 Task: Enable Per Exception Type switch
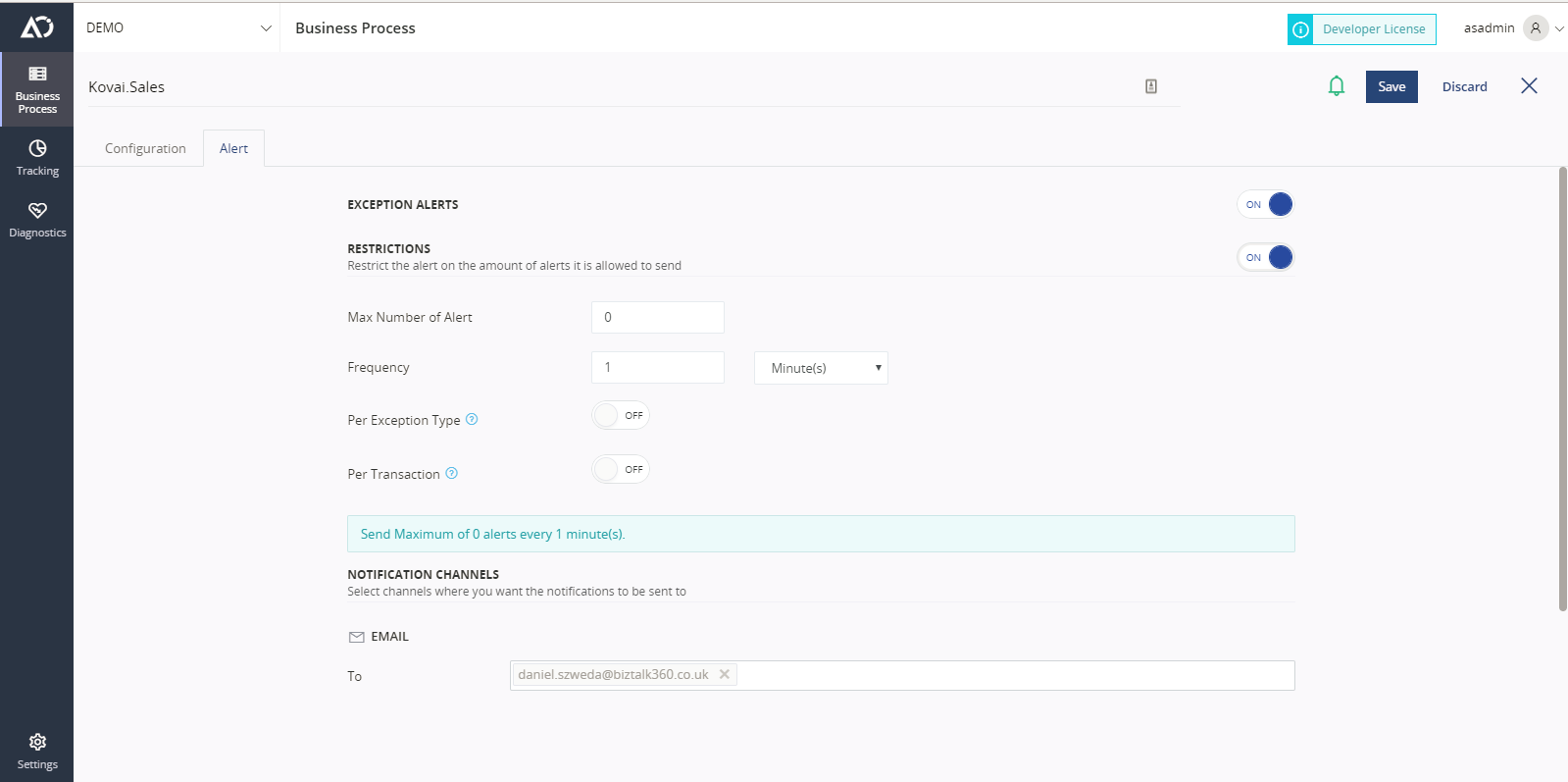621,415
